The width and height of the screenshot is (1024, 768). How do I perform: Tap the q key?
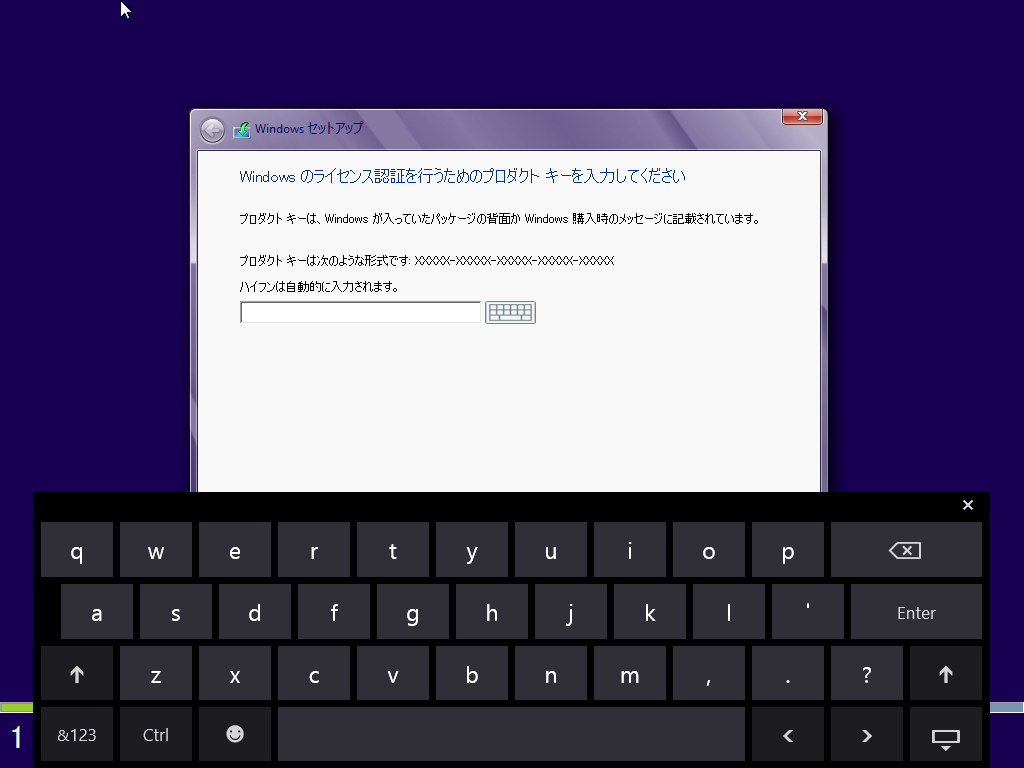pos(77,550)
